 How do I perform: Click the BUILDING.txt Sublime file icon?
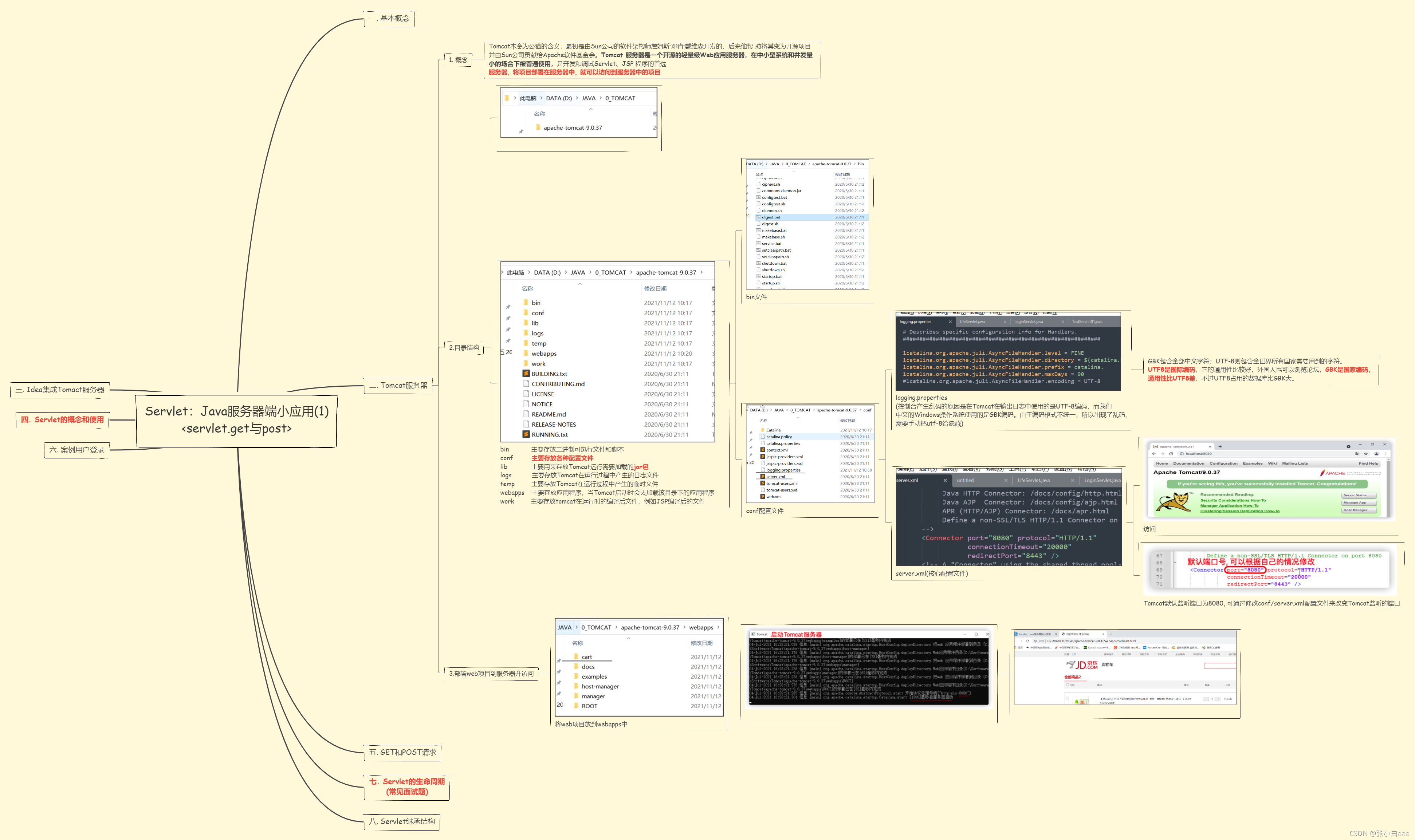(x=526, y=374)
